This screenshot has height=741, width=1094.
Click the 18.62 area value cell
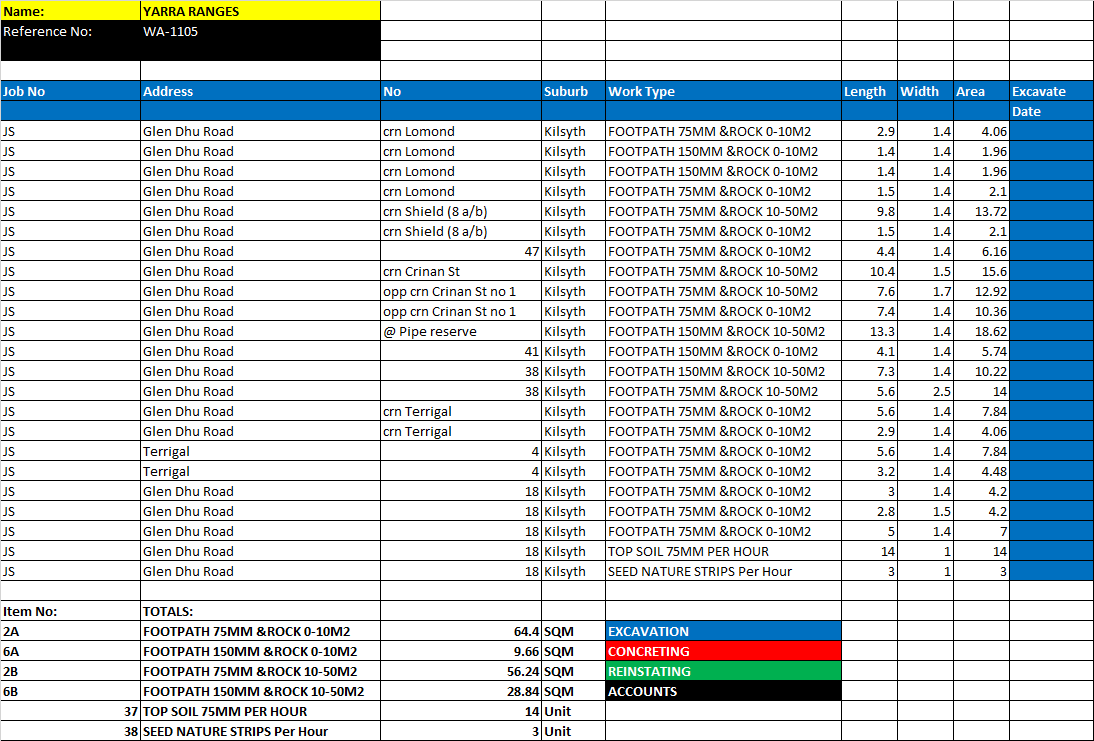click(x=981, y=331)
